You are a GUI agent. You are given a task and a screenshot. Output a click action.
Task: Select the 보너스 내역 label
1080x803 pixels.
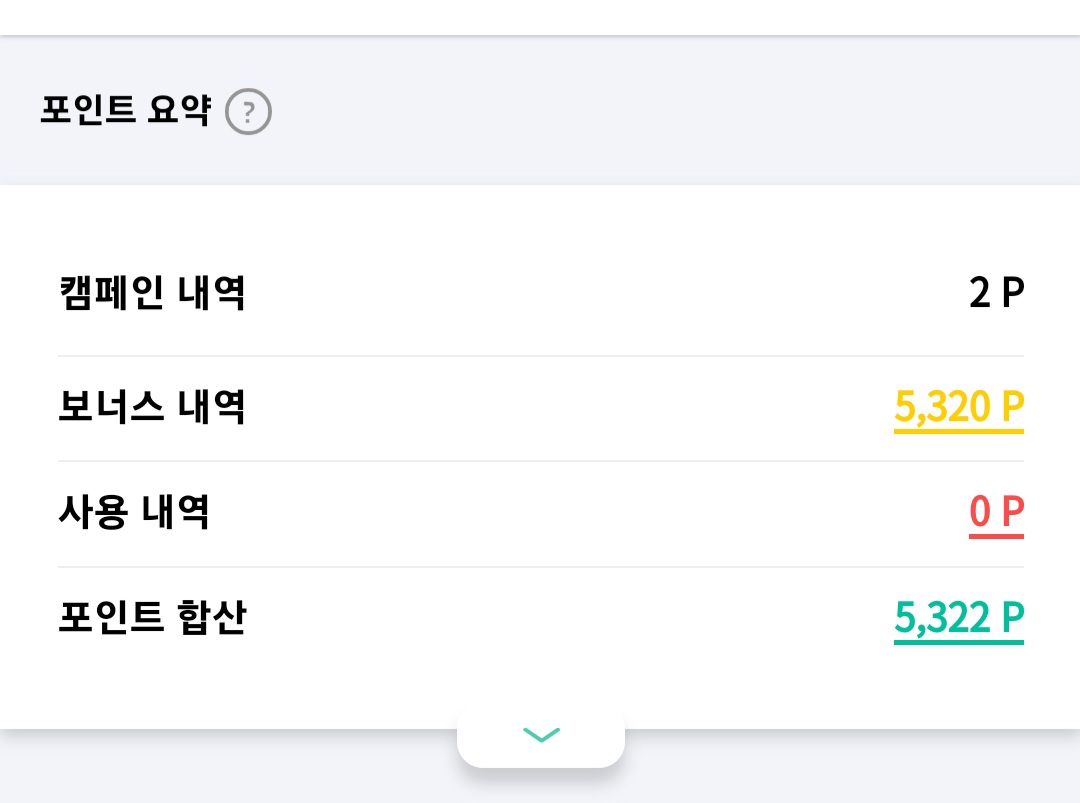click(152, 407)
